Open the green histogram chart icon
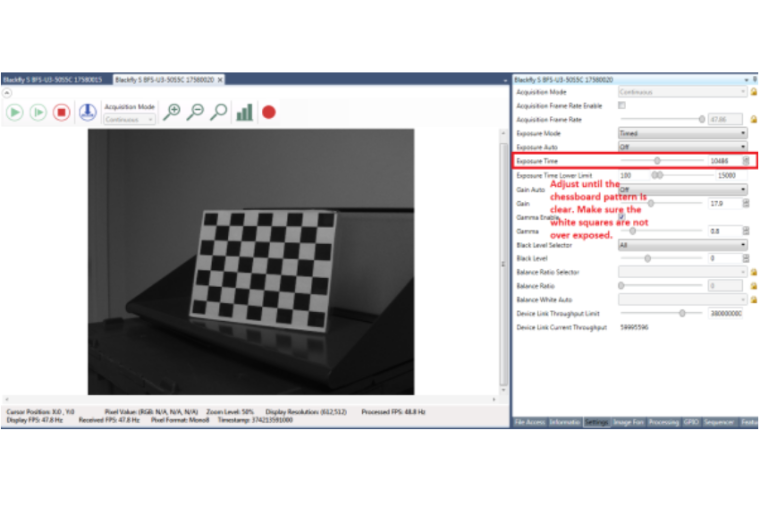Viewport: 760px width, 506px height. pyautogui.click(x=244, y=112)
